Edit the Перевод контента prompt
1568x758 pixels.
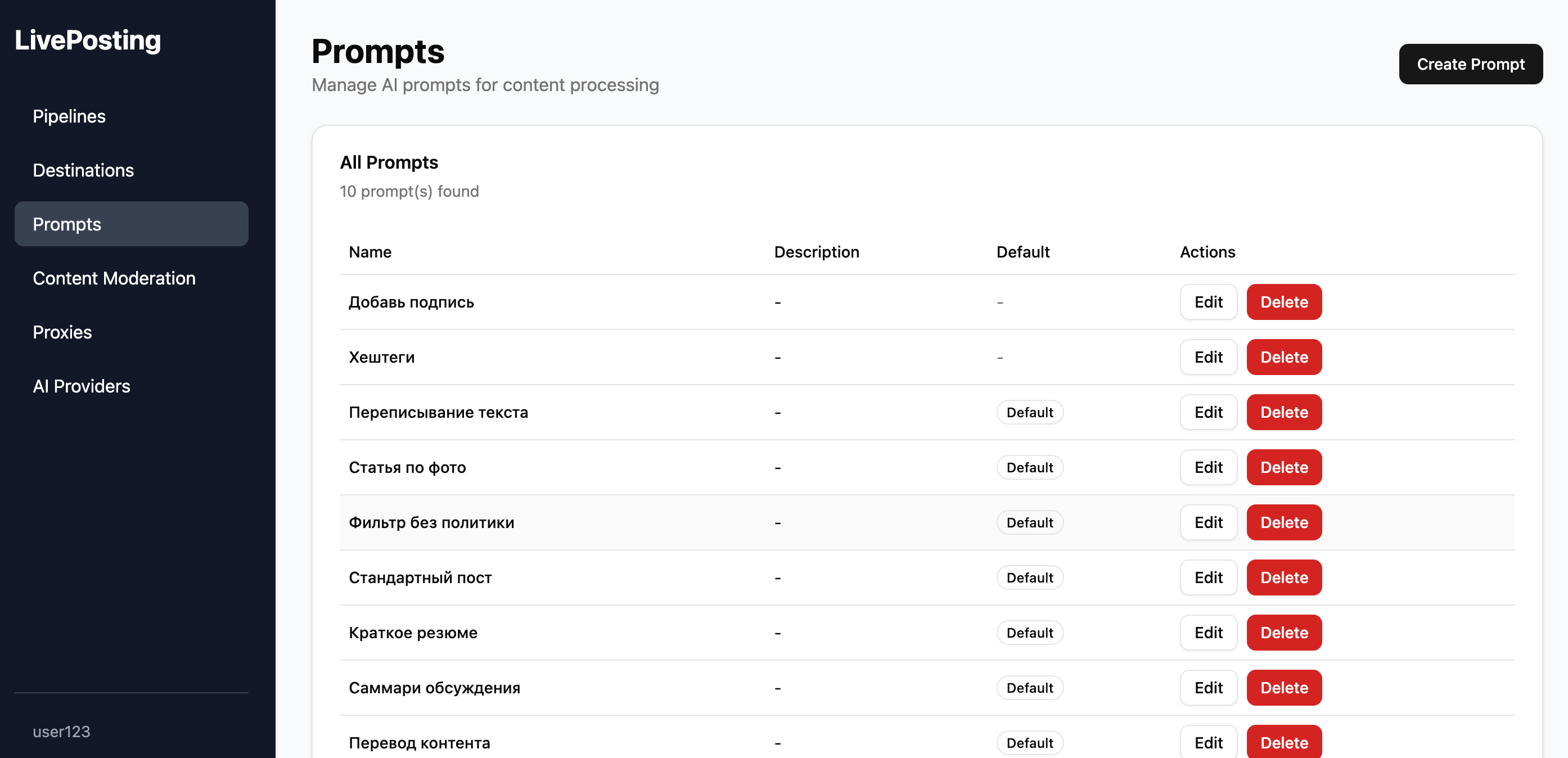coord(1207,742)
